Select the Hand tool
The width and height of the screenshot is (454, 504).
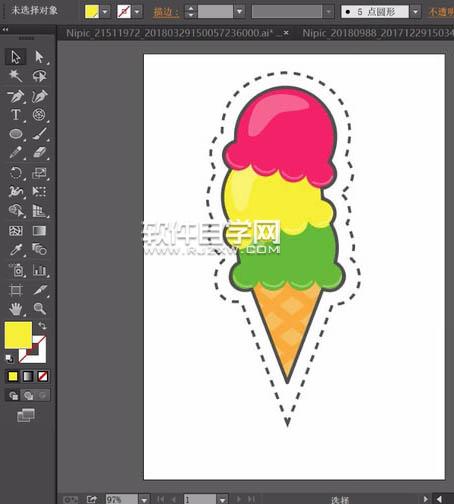coord(15,309)
